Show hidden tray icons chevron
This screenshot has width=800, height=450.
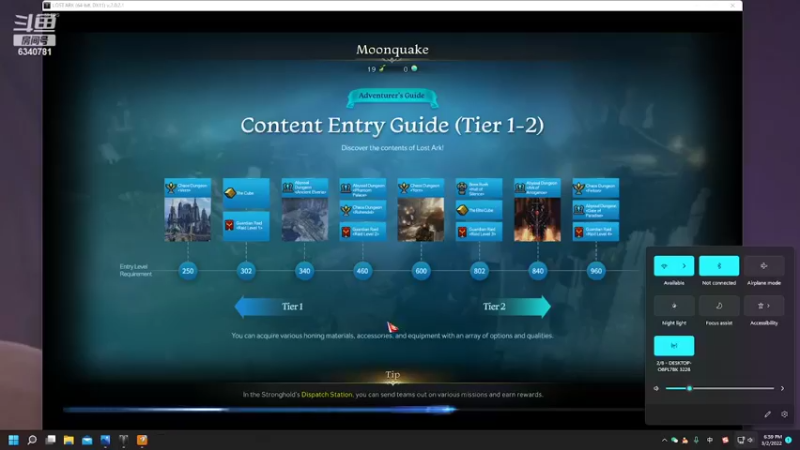[664, 440]
